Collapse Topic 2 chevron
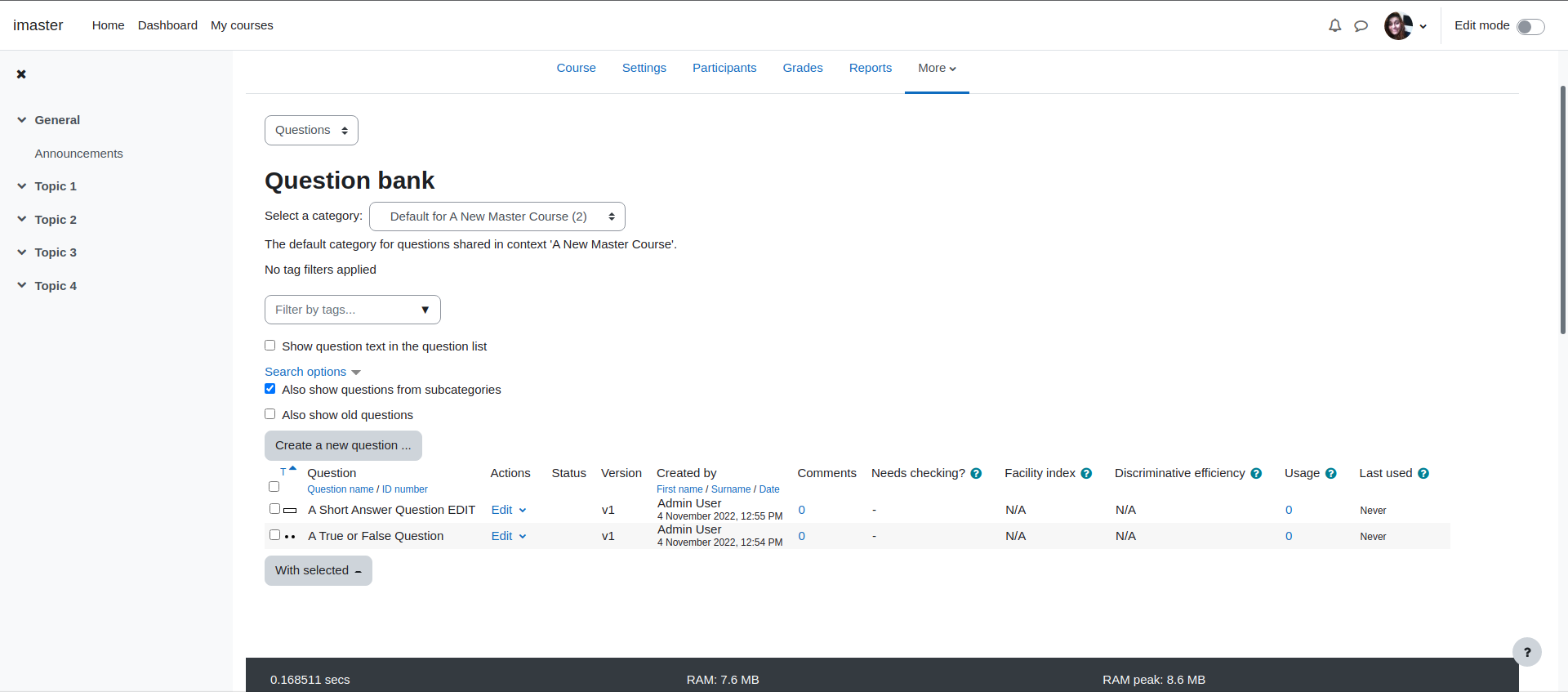The image size is (1568, 692). 22,220
